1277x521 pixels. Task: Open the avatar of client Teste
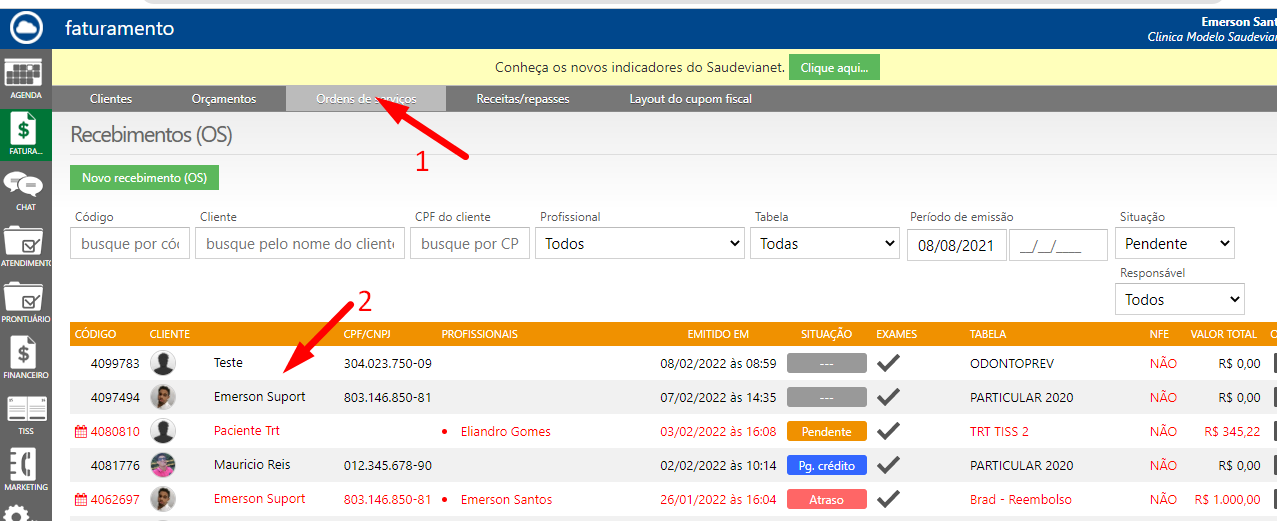(x=163, y=363)
